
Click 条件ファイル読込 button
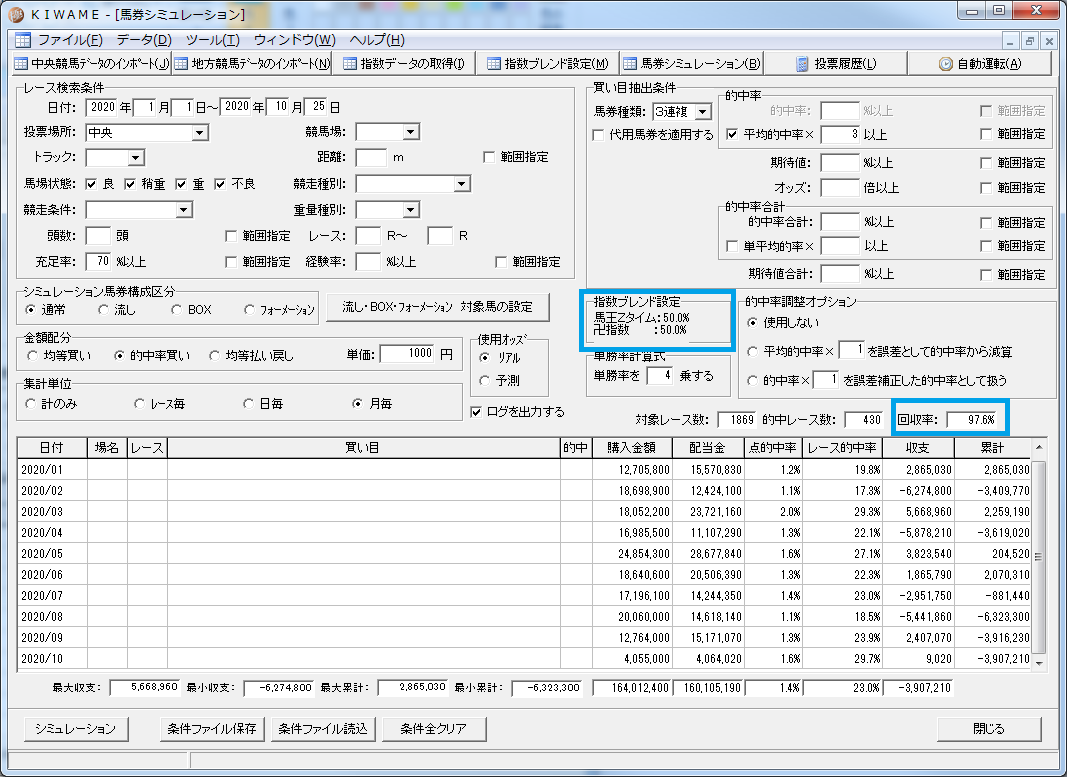[323, 729]
